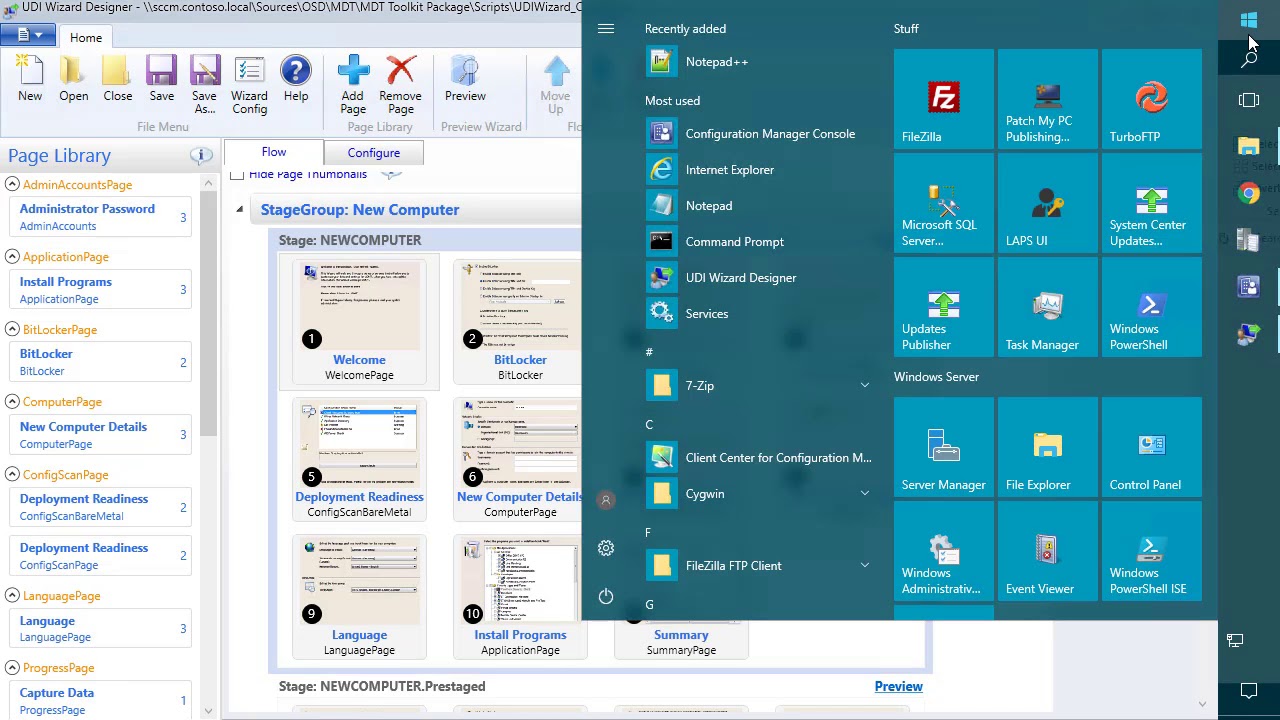Open Windows PowerShell tile
This screenshot has width=1280, height=720.
tap(1152, 308)
